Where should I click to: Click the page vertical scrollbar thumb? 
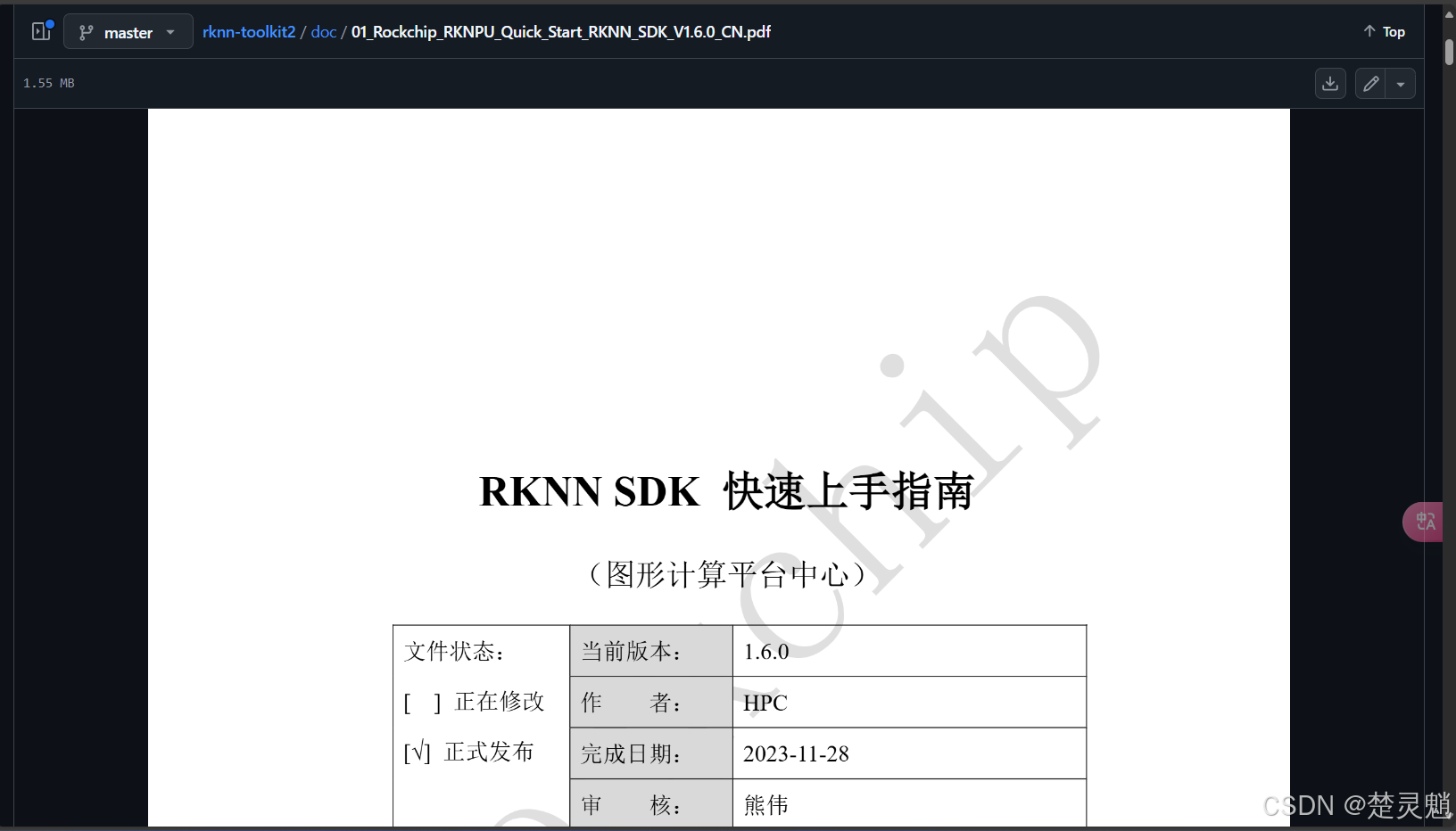[1449, 52]
